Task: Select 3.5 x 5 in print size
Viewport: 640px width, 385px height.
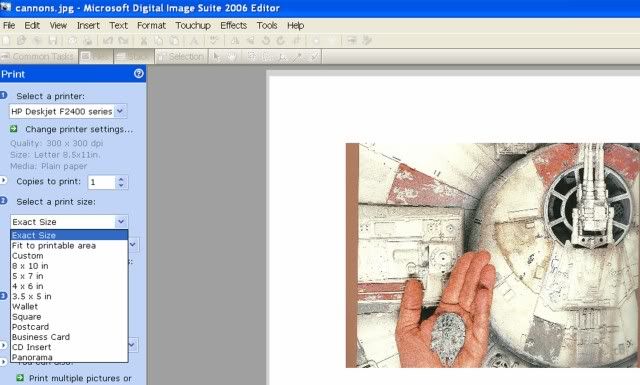Action: [x=69, y=296]
